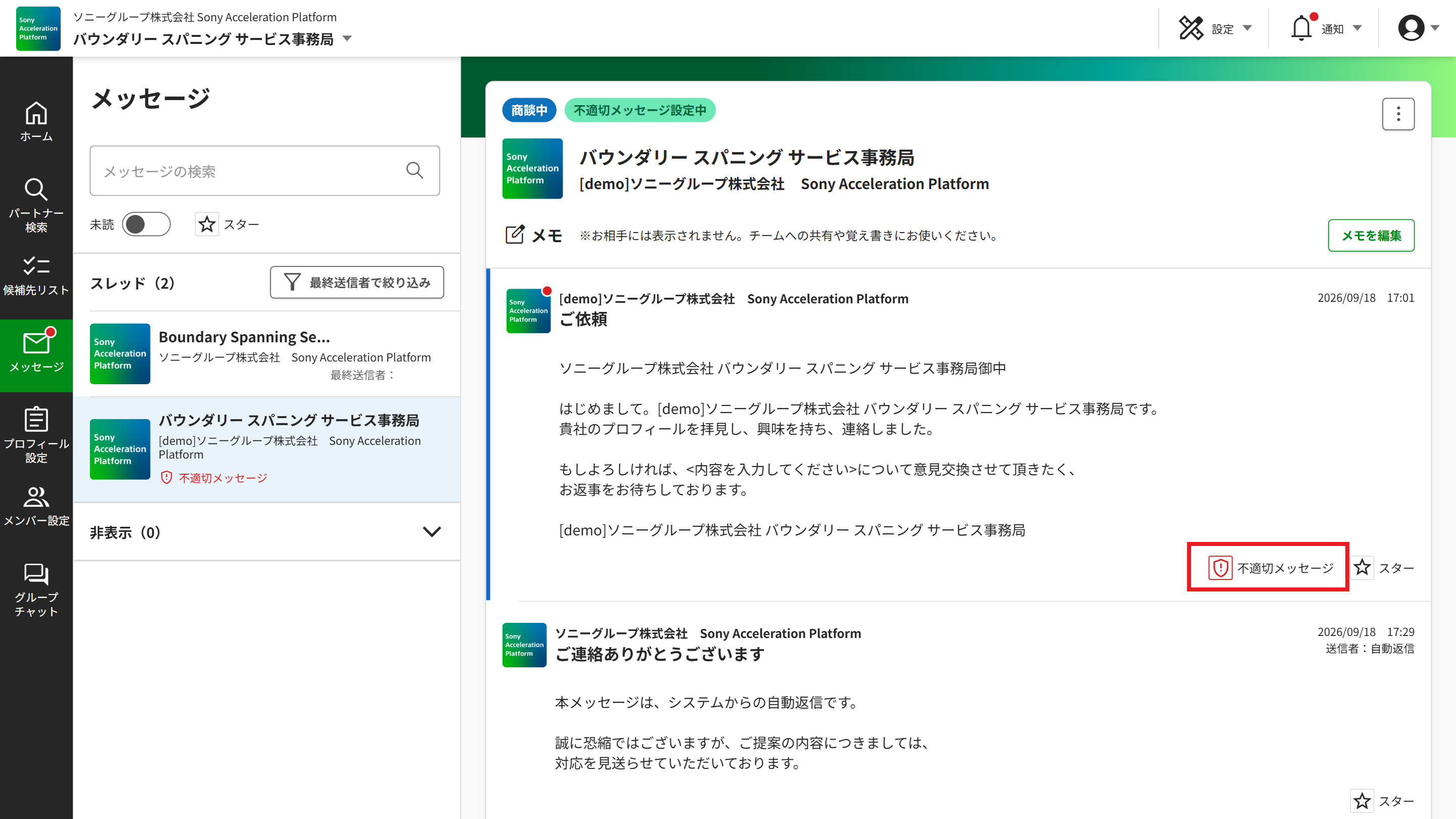
Task: Click the shield warning icon in thread list
Action: [166, 478]
